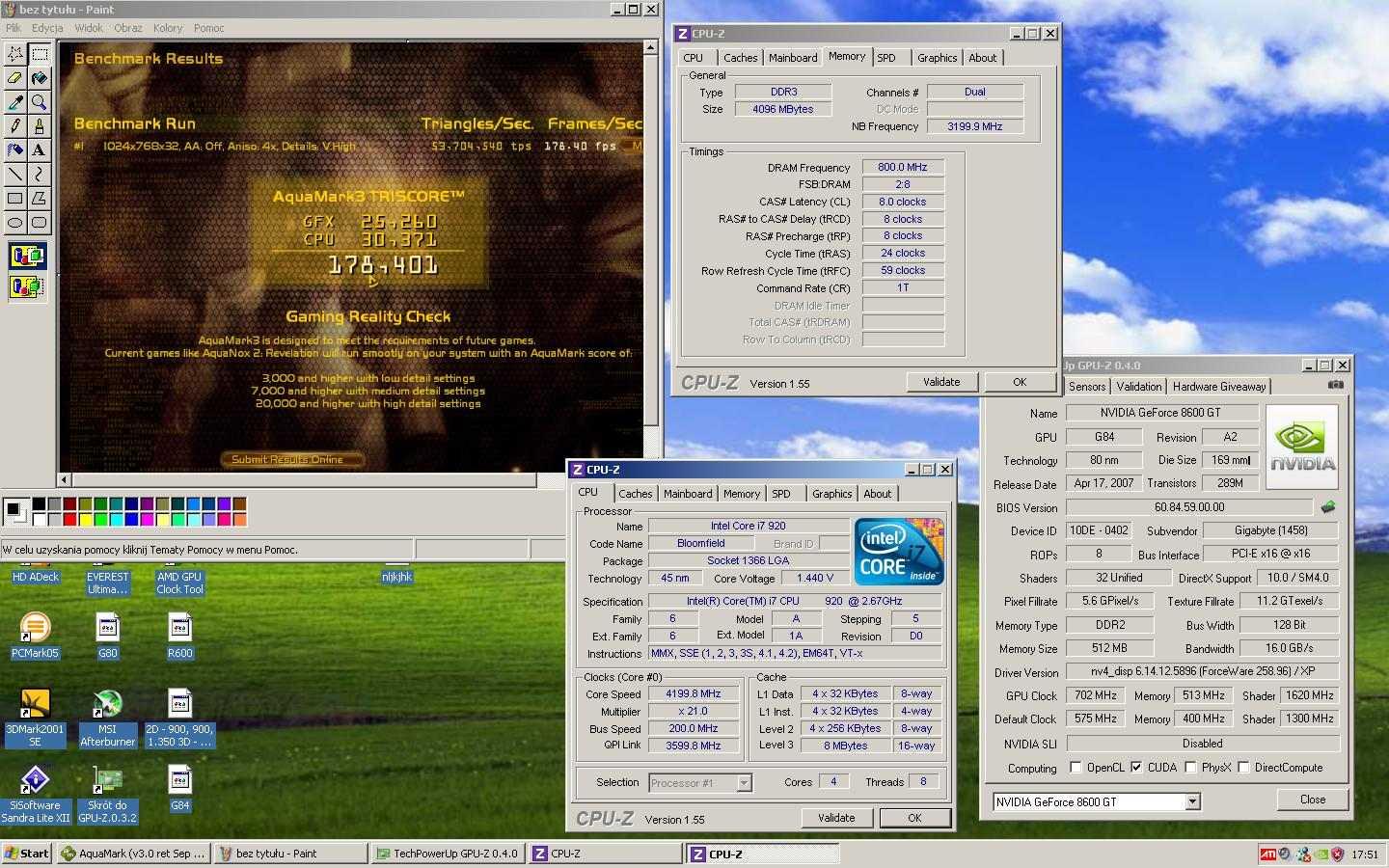Select the Rectangle shape tool

pyautogui.click(x=15, y=198)
